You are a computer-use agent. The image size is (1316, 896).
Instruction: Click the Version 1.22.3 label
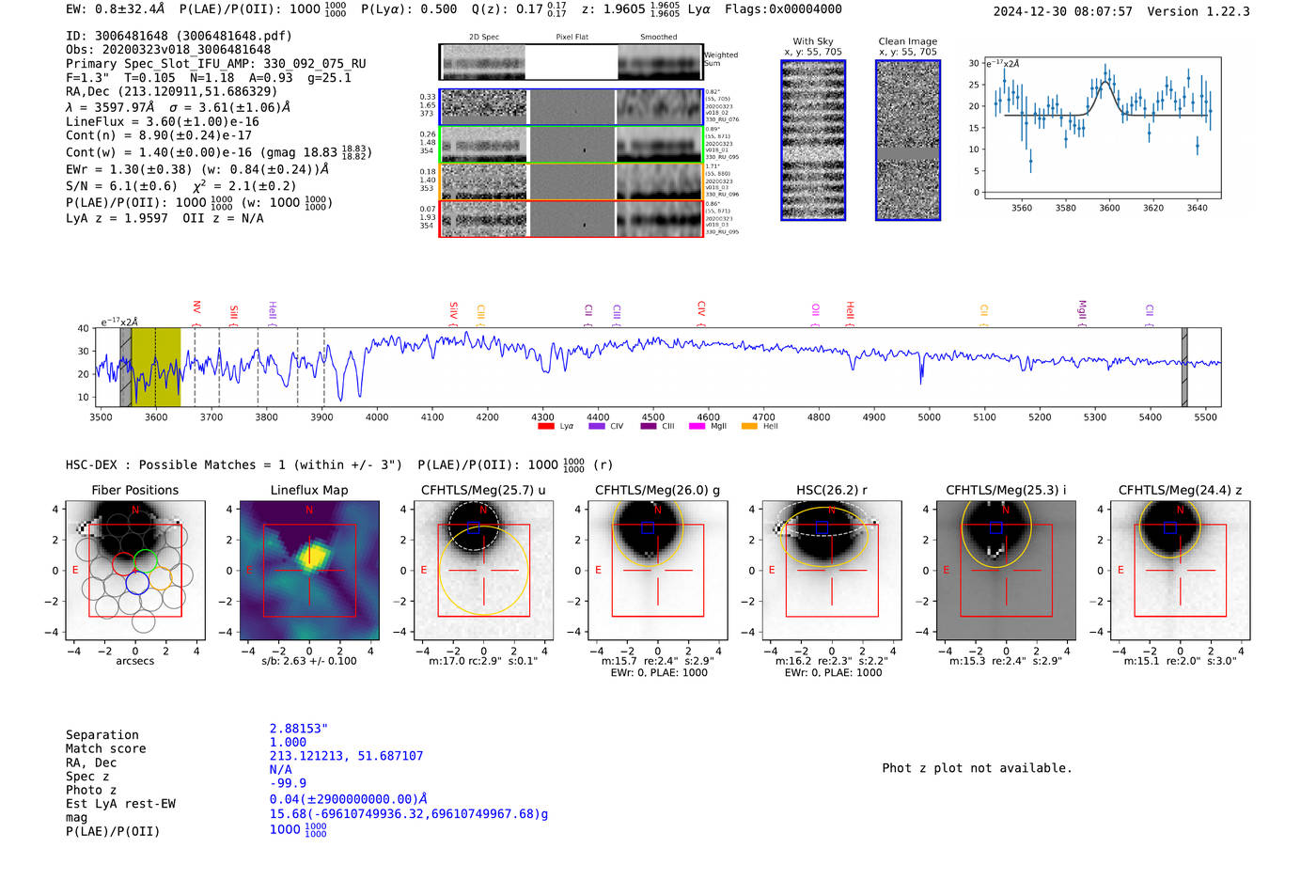tap(1198, 11)
